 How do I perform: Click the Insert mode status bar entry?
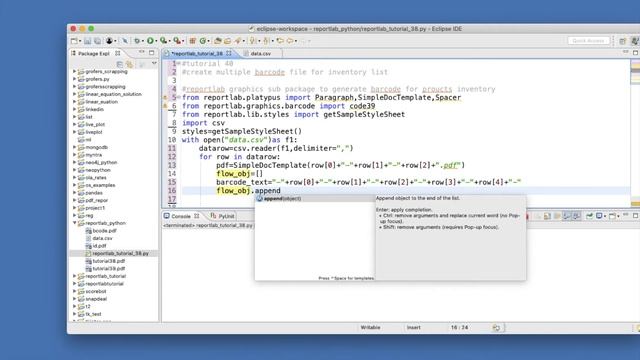coord(413,327)
